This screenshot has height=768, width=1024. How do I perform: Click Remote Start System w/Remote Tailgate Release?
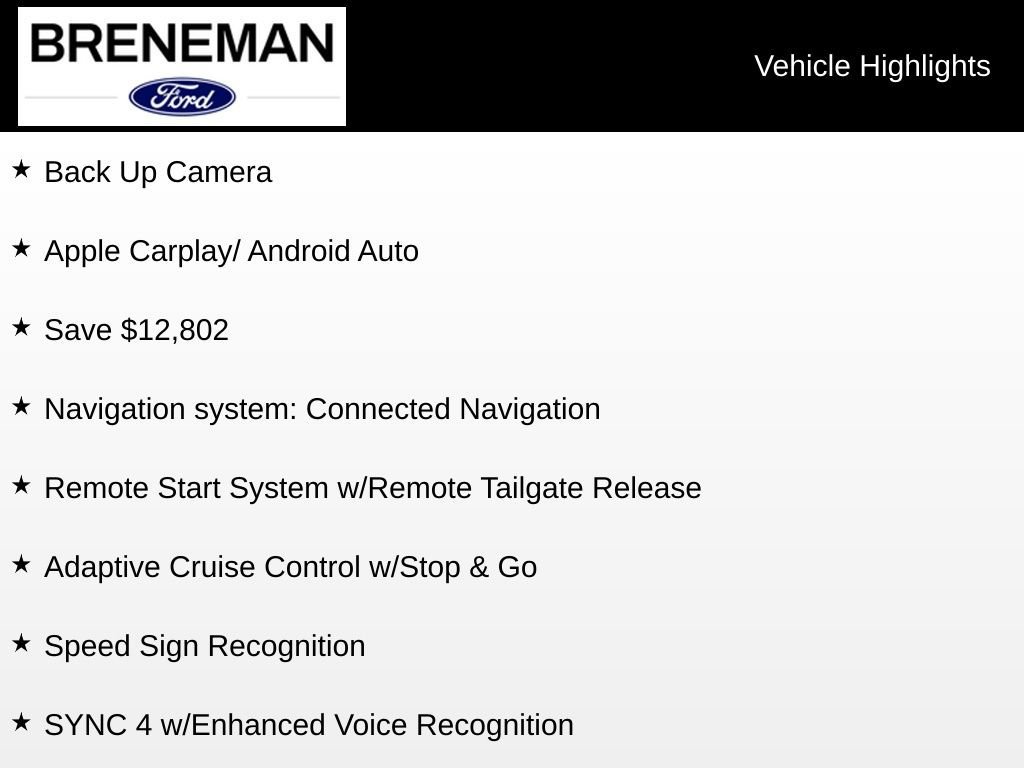click(x=373, y=488)
